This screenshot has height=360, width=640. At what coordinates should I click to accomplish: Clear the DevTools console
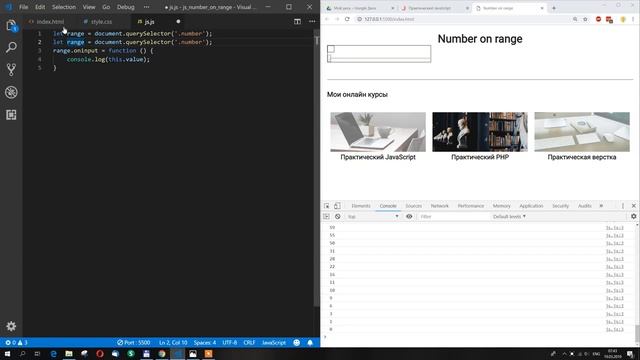(338, 217)
